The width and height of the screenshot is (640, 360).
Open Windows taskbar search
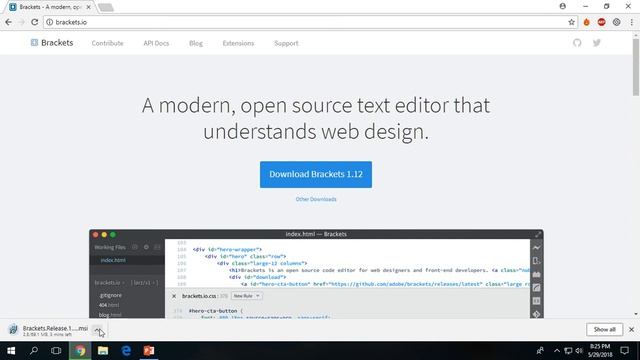pos(34,351)
